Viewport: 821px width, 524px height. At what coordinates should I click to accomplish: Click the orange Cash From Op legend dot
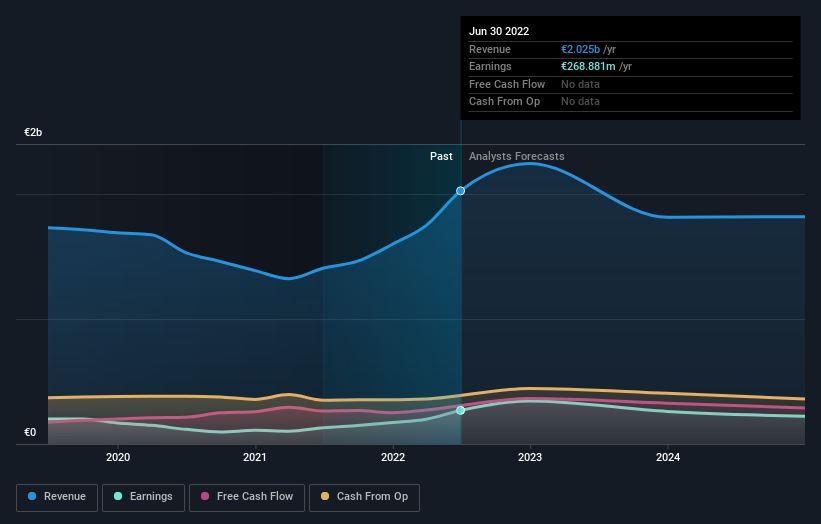click(x=325, y=496)
